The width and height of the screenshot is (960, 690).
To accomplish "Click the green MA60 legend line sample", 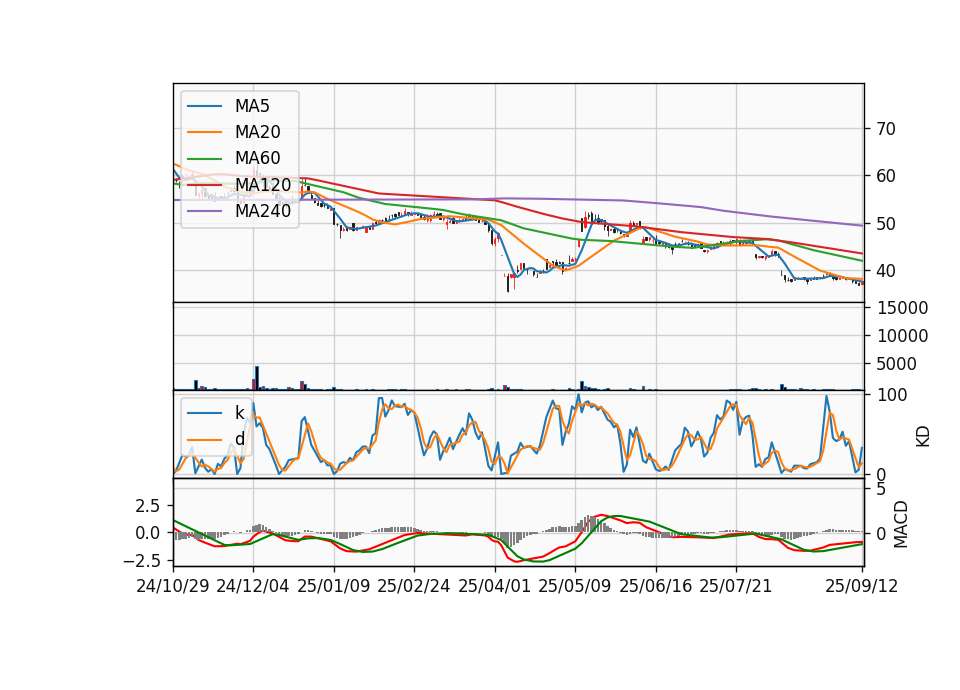I will tap(205, 159).
